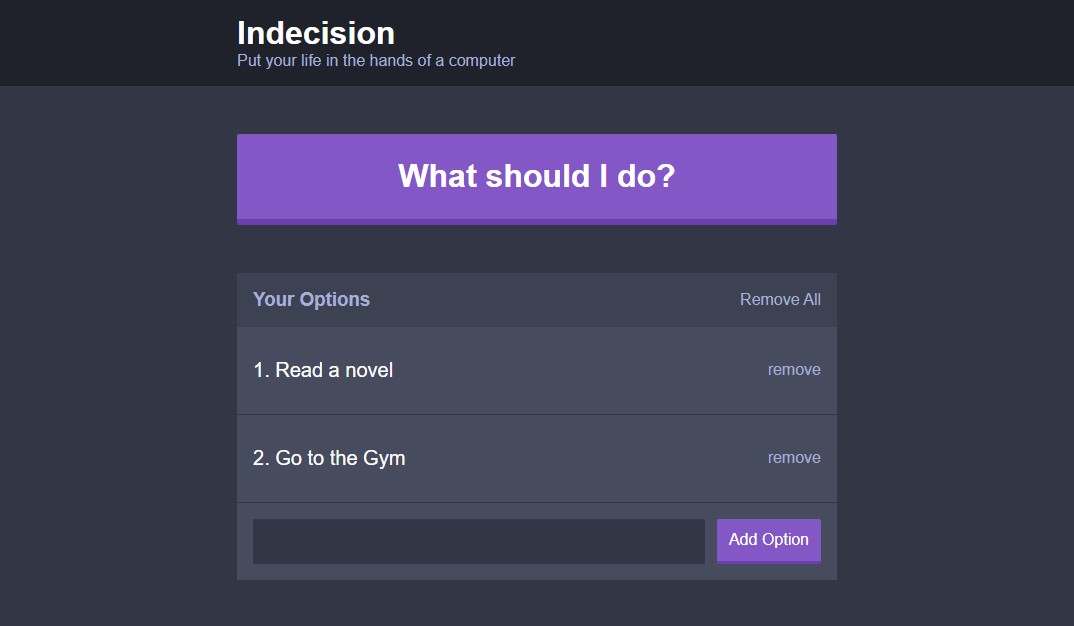Remove the "Go to the Gym" option
Screen dimensions: 1074x626
pos(794,458)
